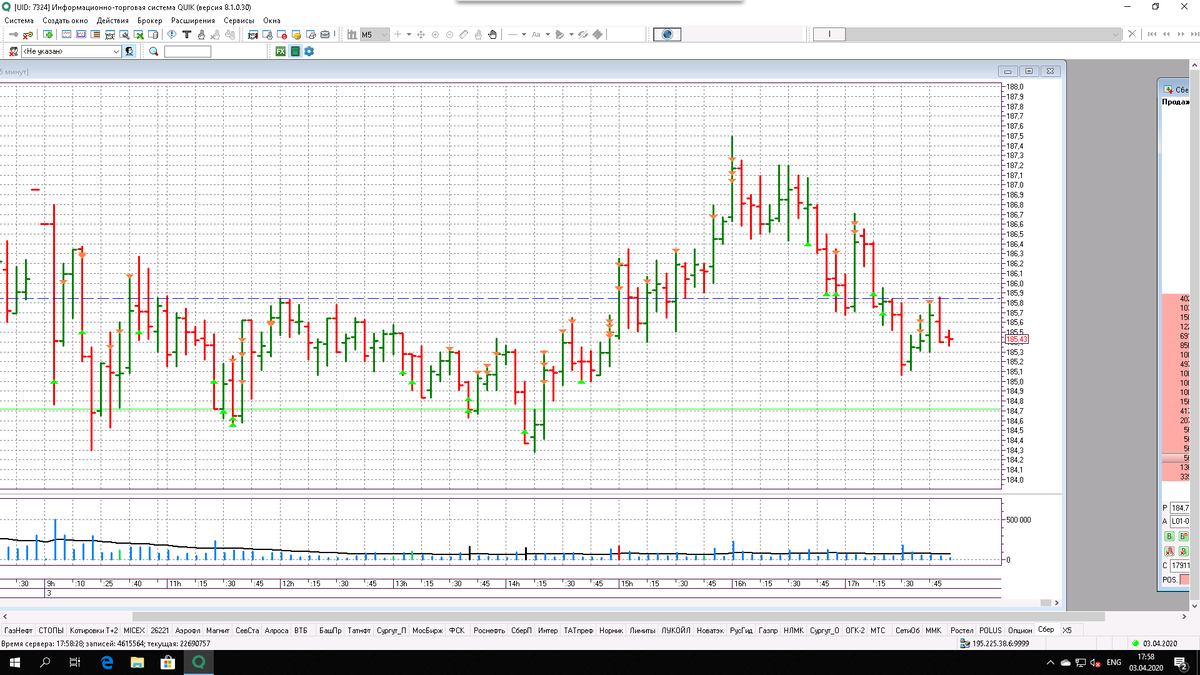Click the envelope messages icon in toolbar

coord(325,34)
